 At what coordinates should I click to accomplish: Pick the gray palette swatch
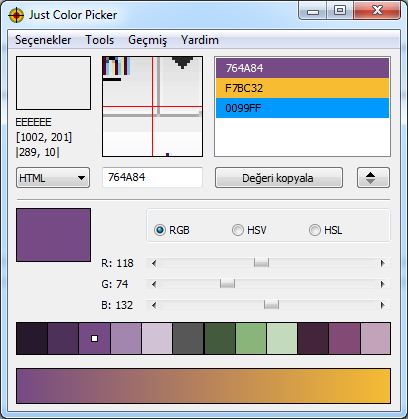tap(188, 338)
